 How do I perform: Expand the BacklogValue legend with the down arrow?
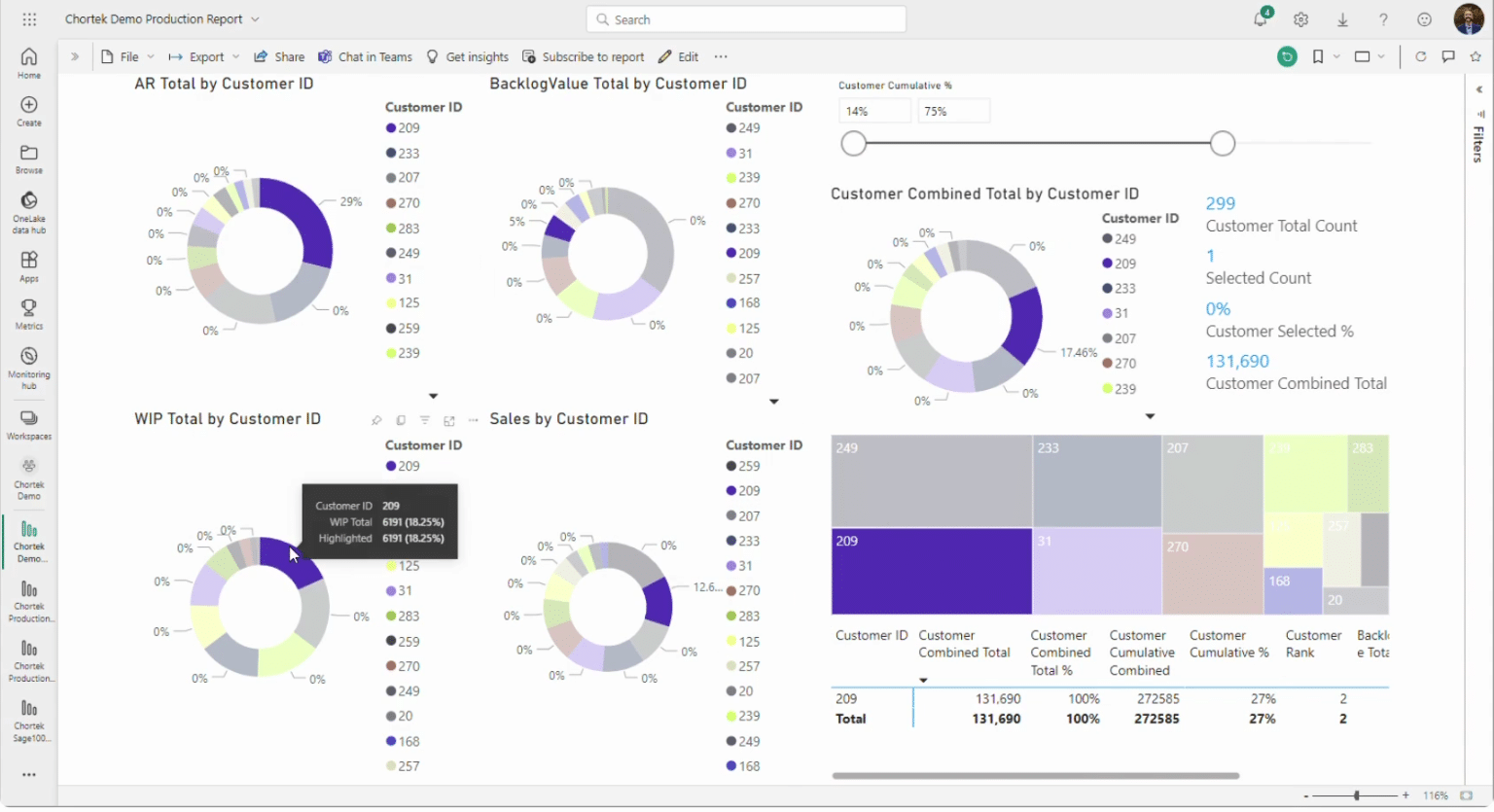774,402
